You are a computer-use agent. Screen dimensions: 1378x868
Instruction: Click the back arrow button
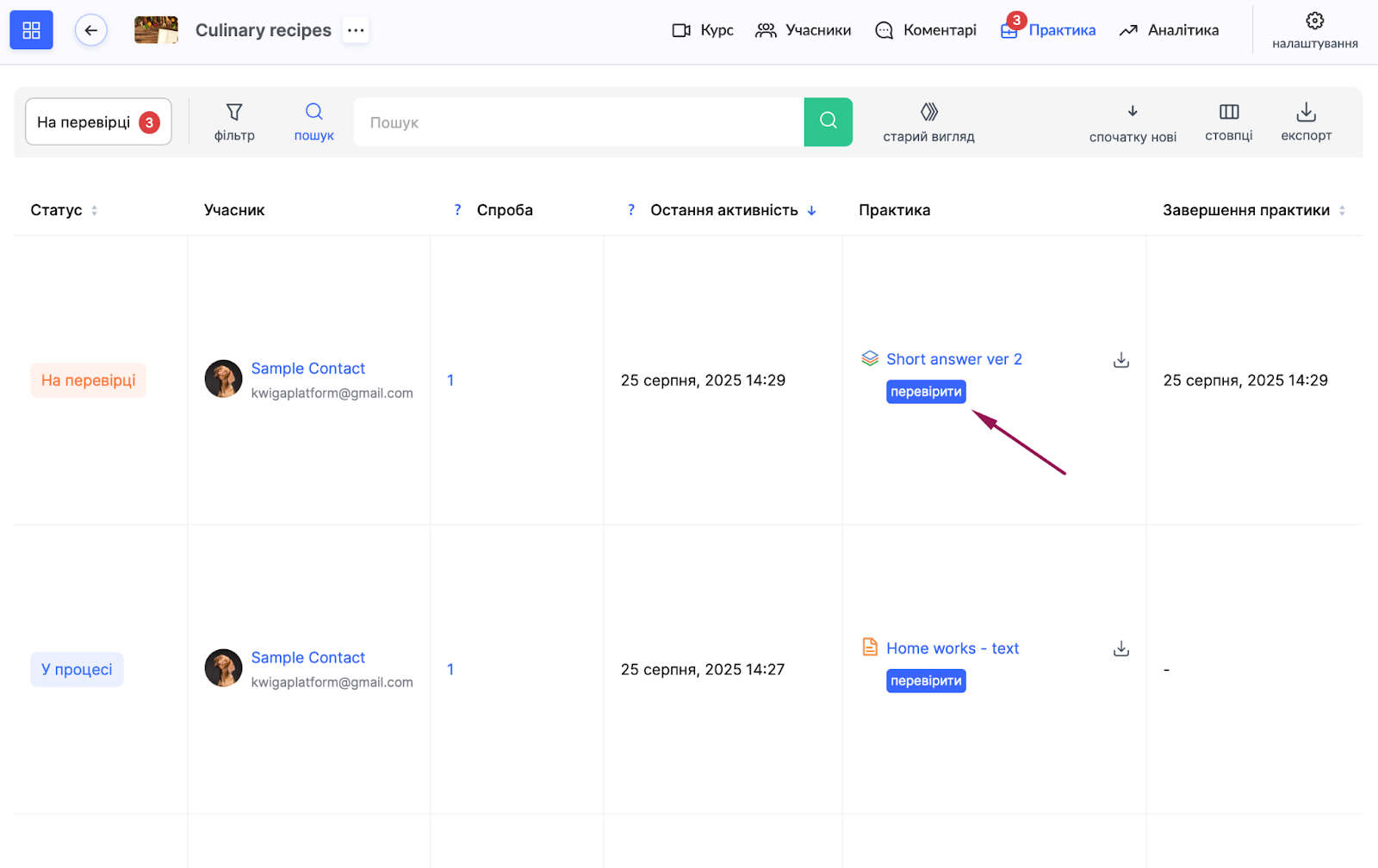[90, 30]
